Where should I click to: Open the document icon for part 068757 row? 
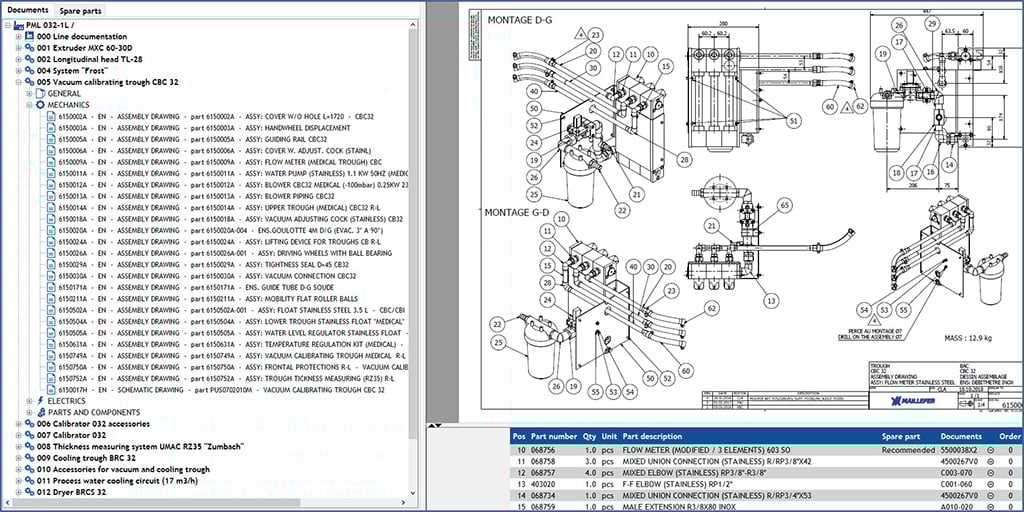(x=990, y=473)
